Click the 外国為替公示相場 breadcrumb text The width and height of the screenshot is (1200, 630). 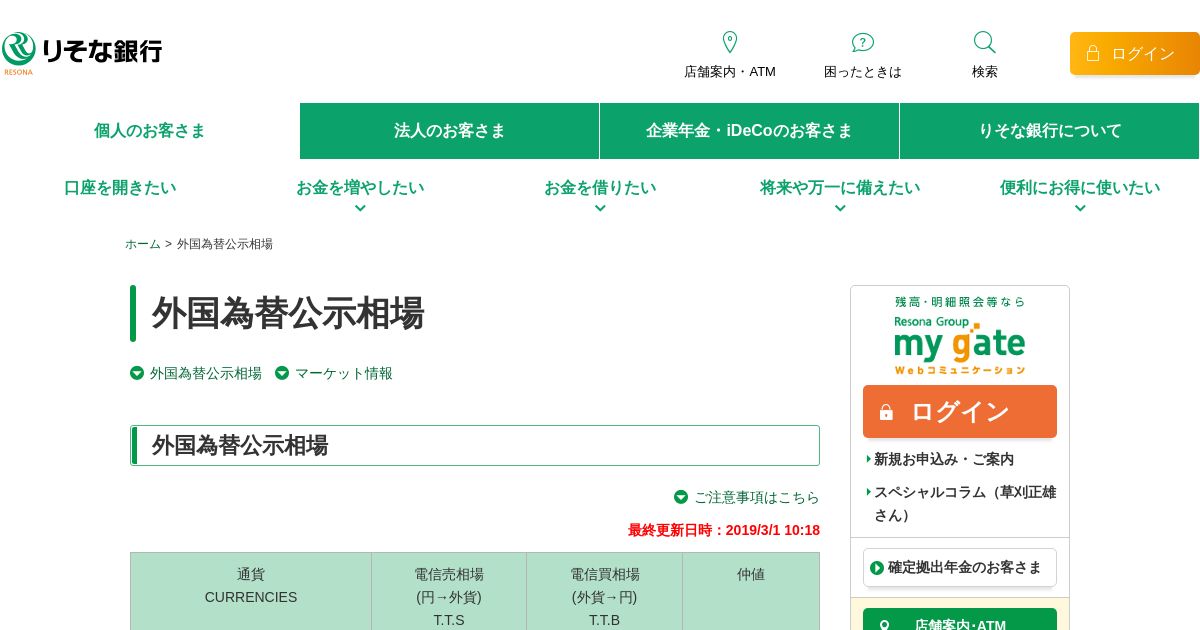pyautogui.click(x=225, y=244)
